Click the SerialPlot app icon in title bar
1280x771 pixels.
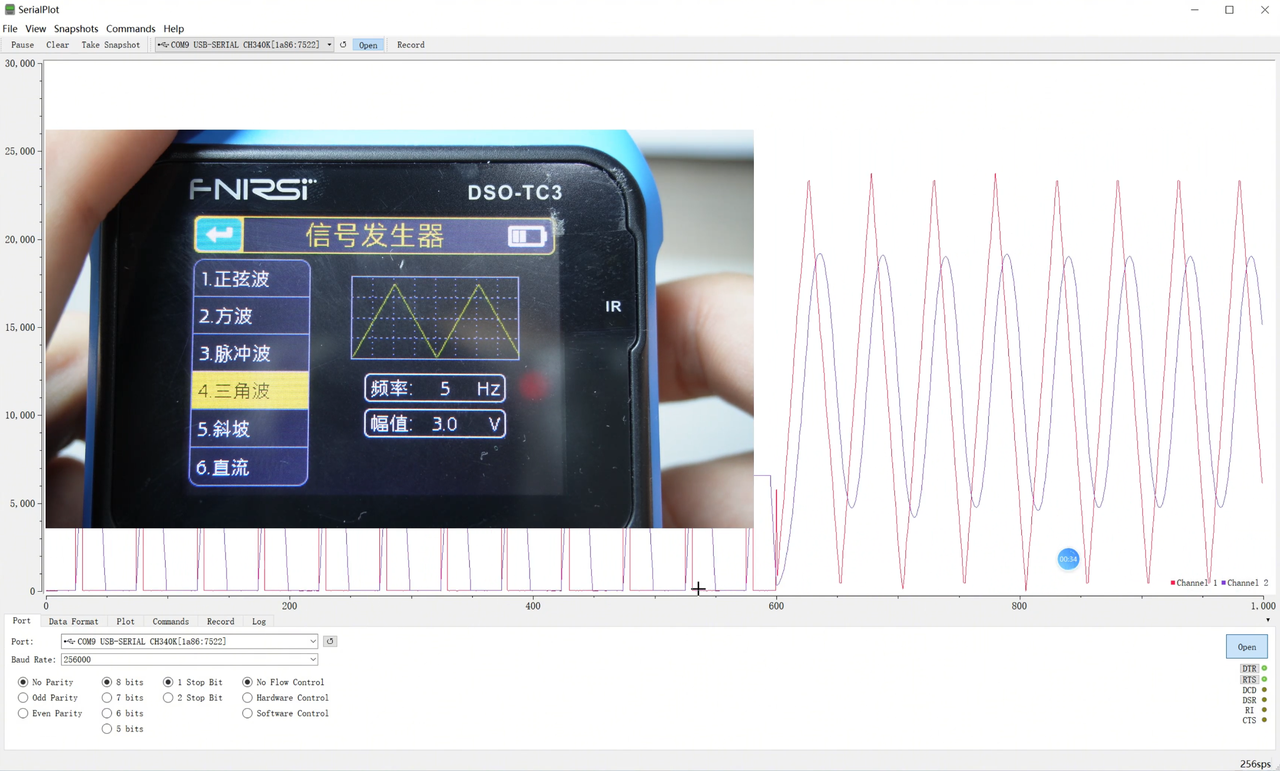9,9
